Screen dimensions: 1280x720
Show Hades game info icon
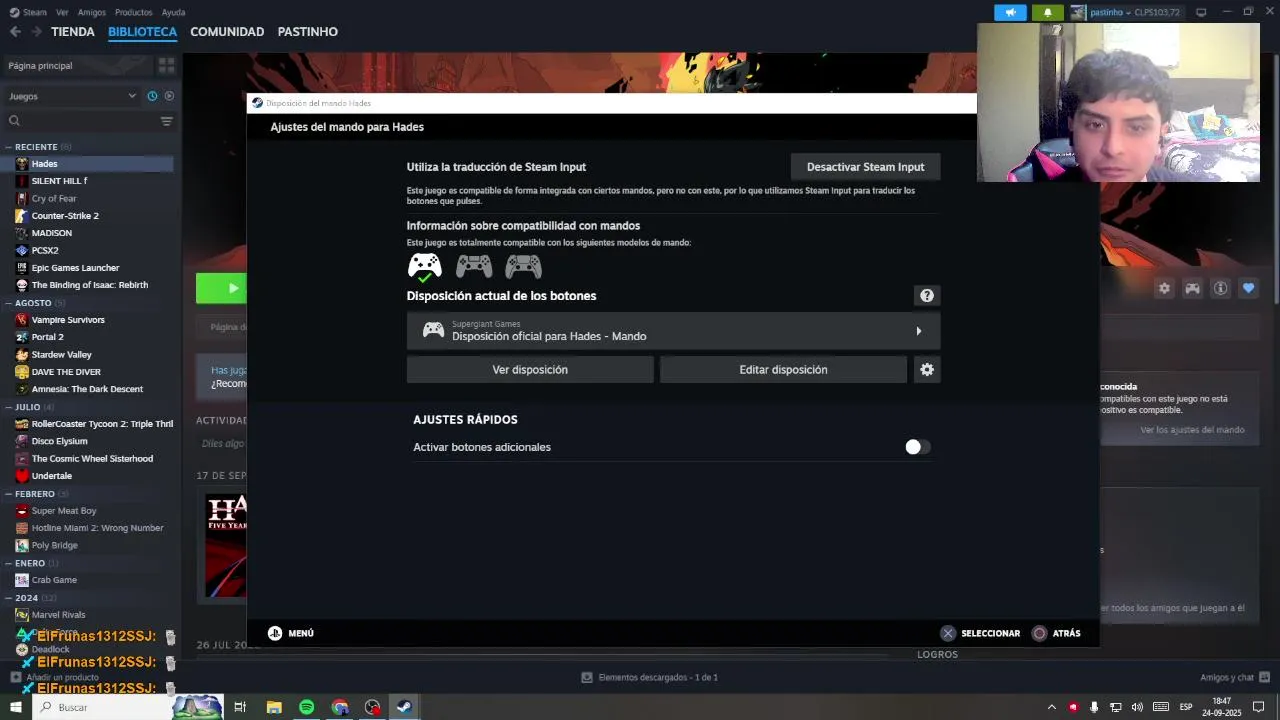(1220, 288)
